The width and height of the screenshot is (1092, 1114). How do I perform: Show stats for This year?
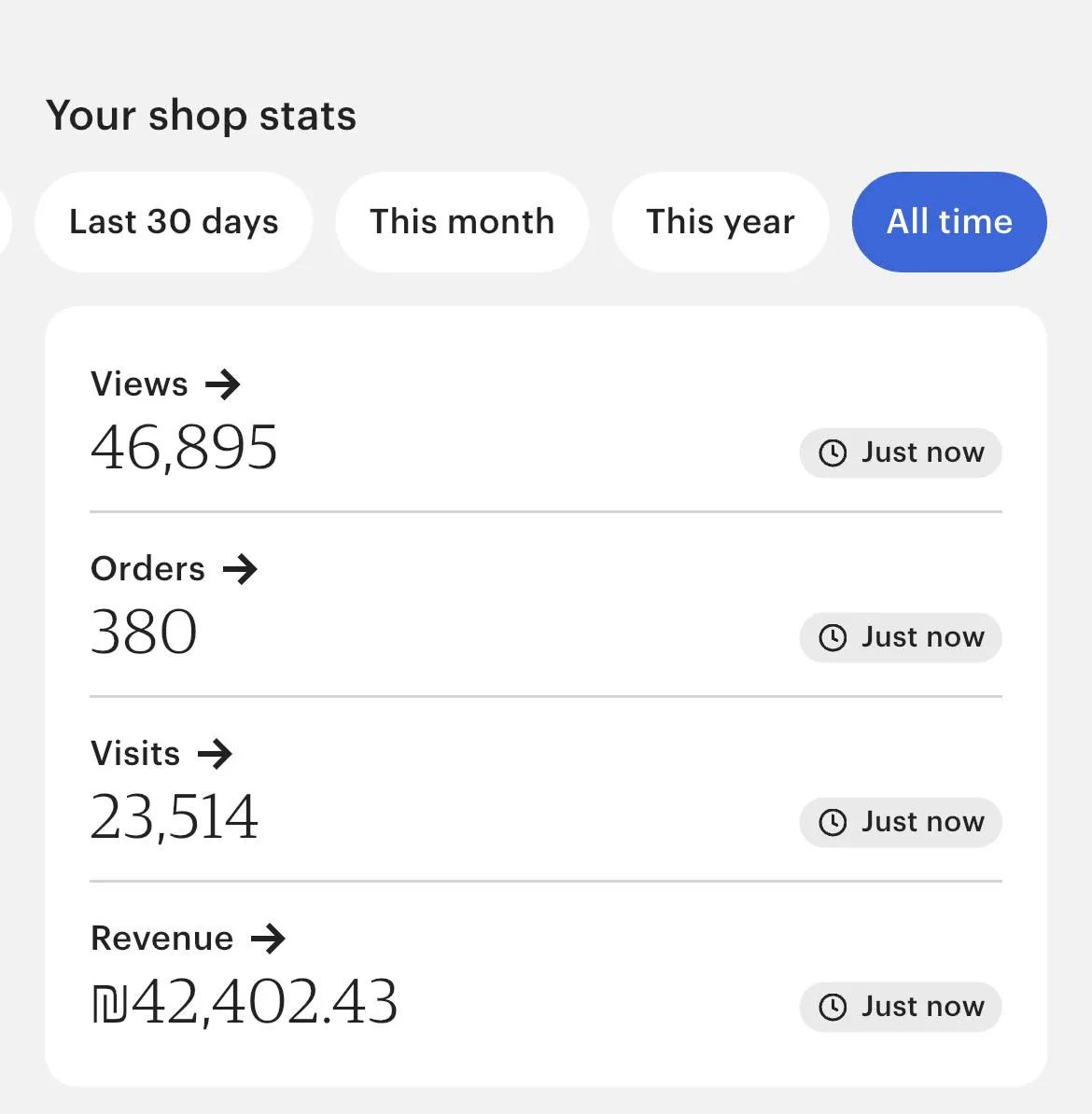(720, 222)
